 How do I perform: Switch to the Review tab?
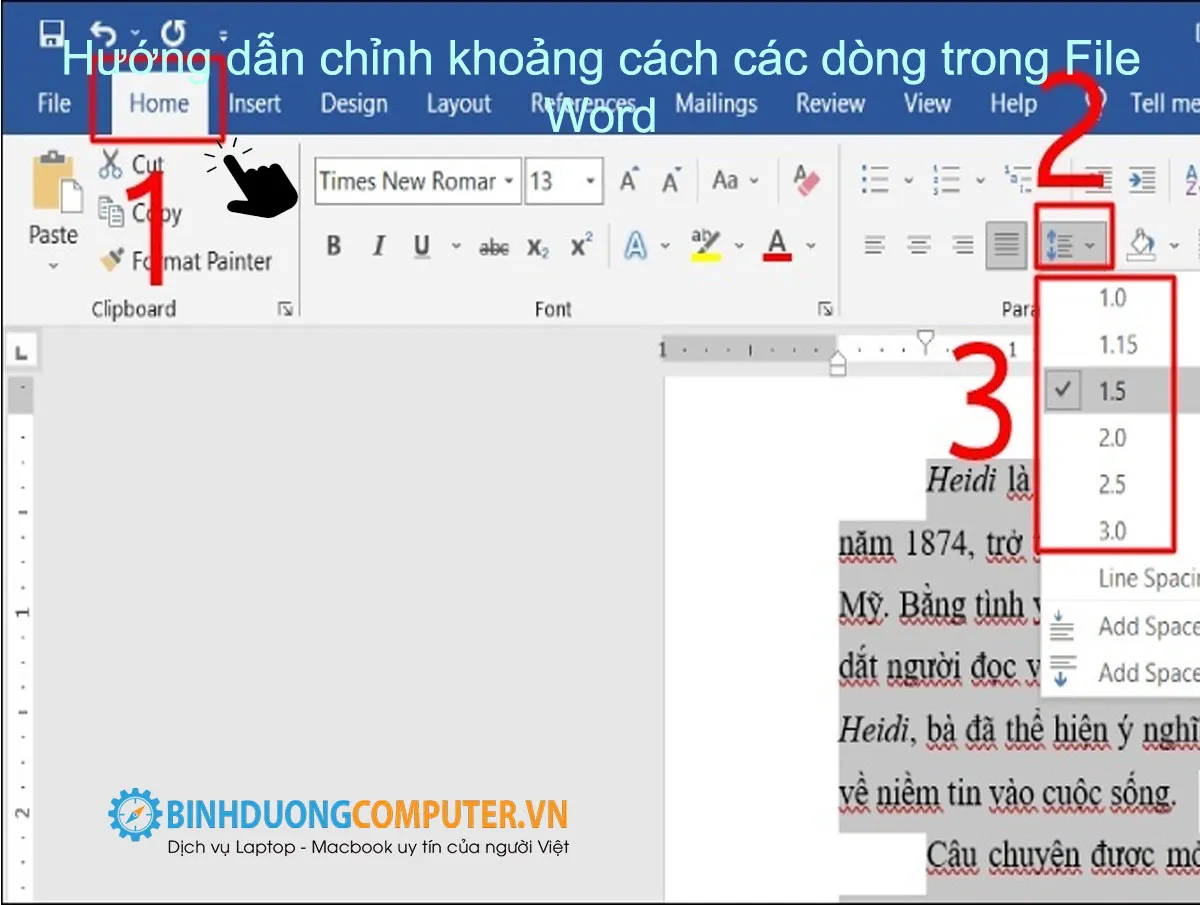pyautogui.click(x=830, y=103)
